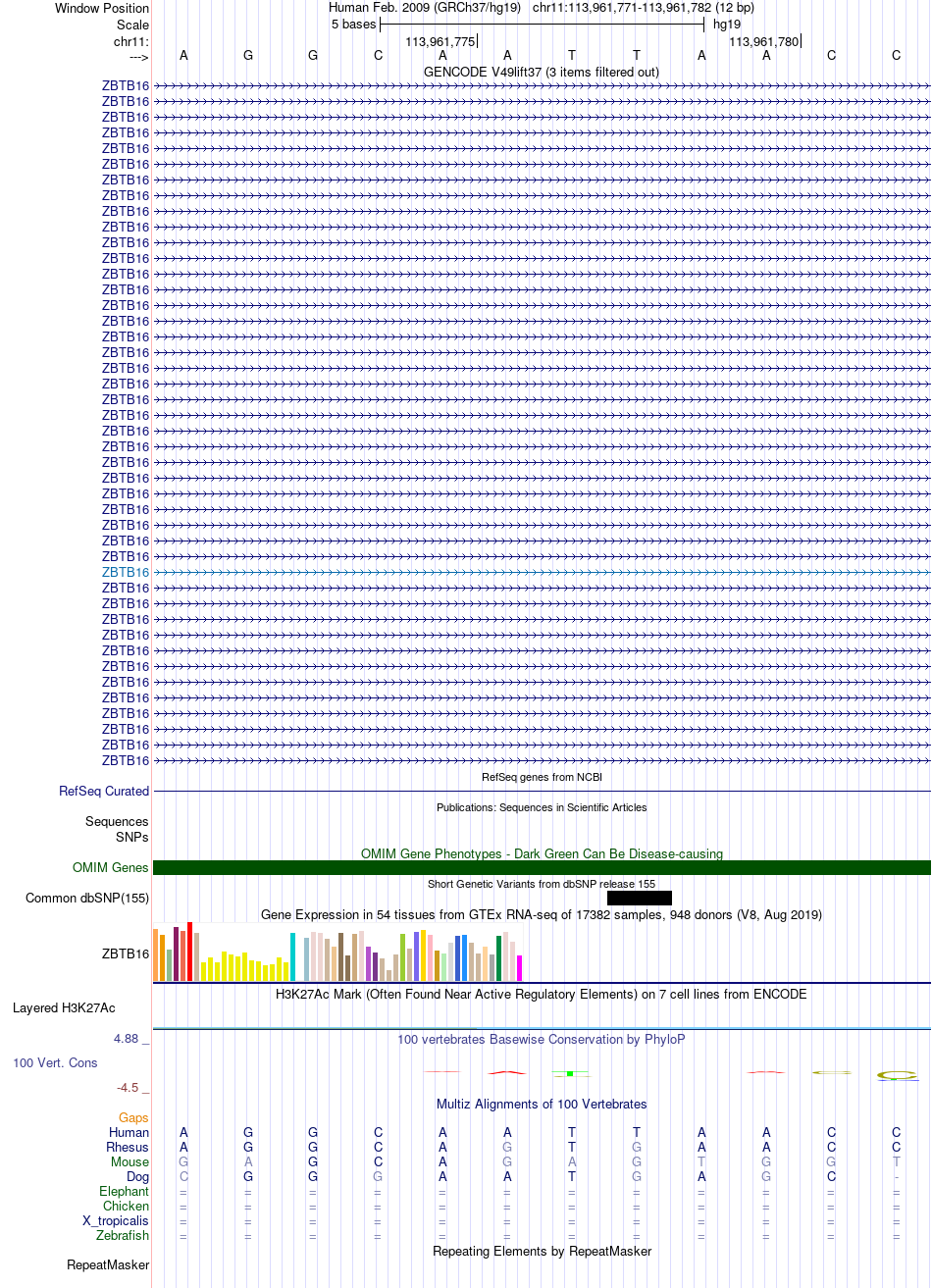Open the GTEx Gene Expression track title

tap(542, 914)
